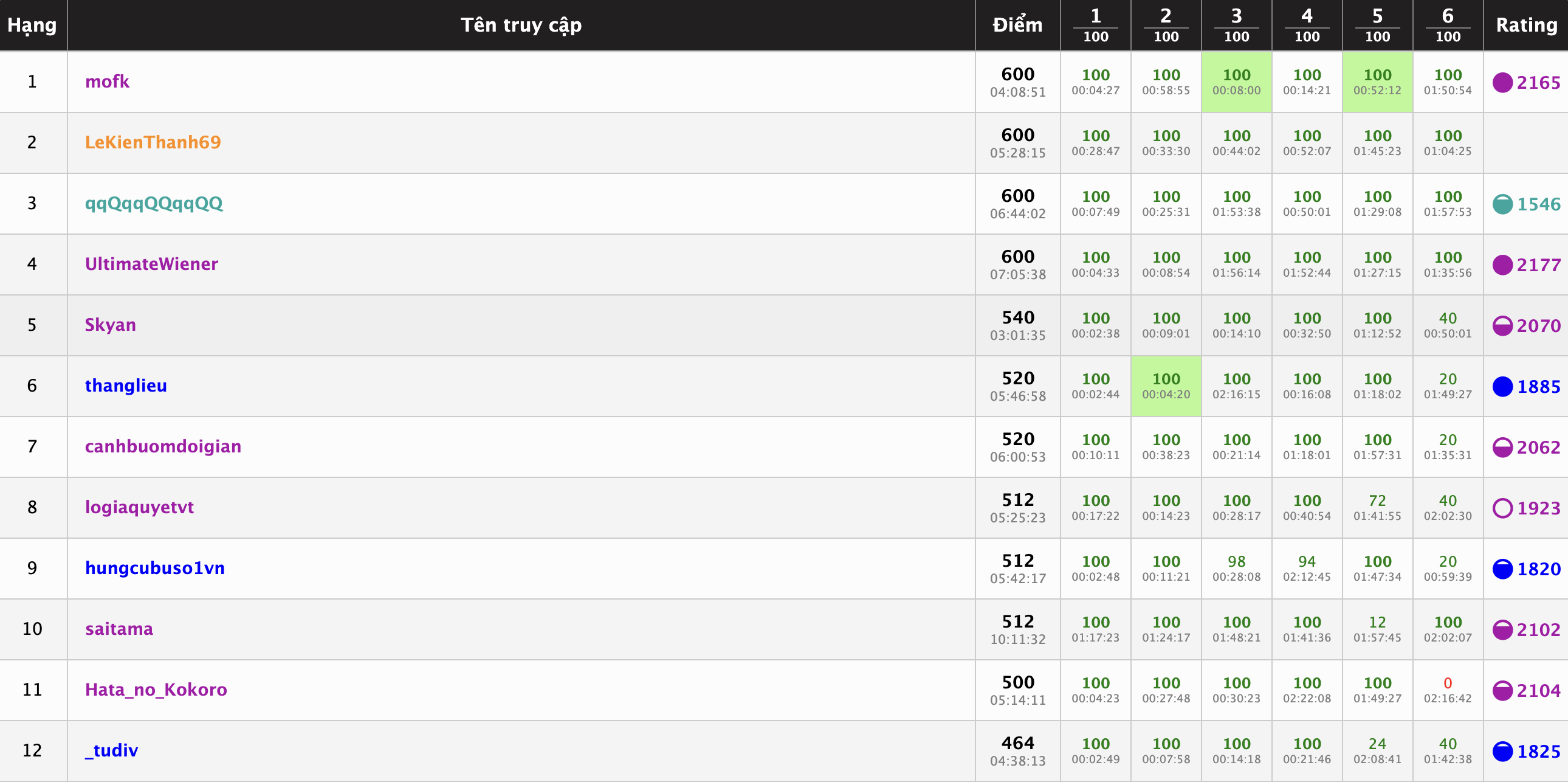Click canhbuomdoigian's rating circle icon
Viewport: 1568px width, 782px height.
click(1502, 448)
